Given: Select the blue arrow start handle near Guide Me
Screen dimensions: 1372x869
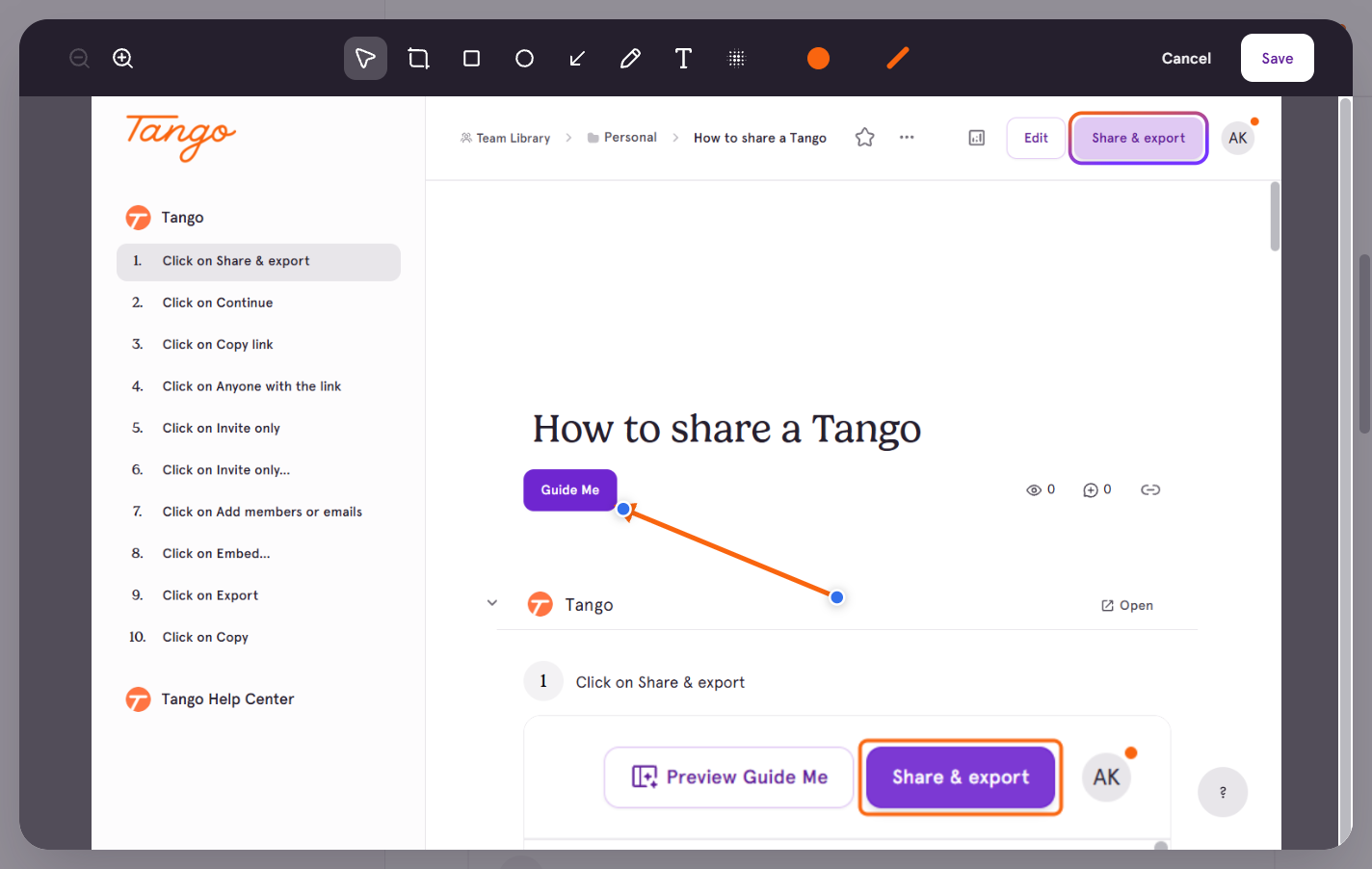Looking at the screenshot, I should click(x=623, y=509).
